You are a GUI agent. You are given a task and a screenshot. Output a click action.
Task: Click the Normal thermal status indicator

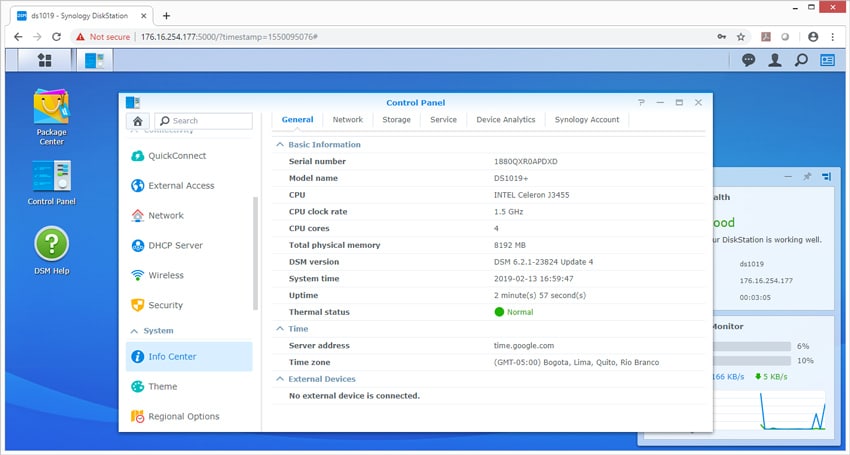point(514,312)
